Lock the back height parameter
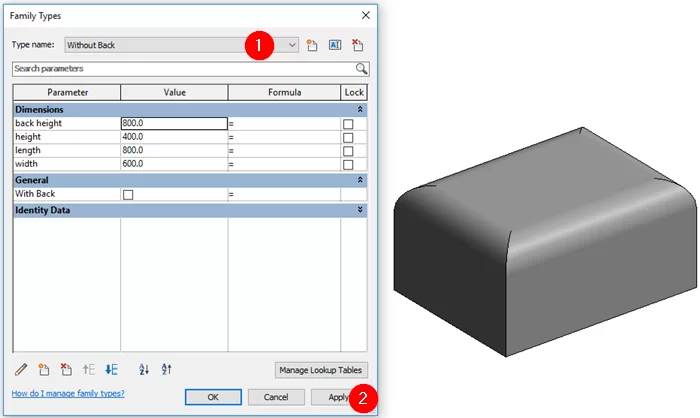The image size is (700, 418). [348, 124]
